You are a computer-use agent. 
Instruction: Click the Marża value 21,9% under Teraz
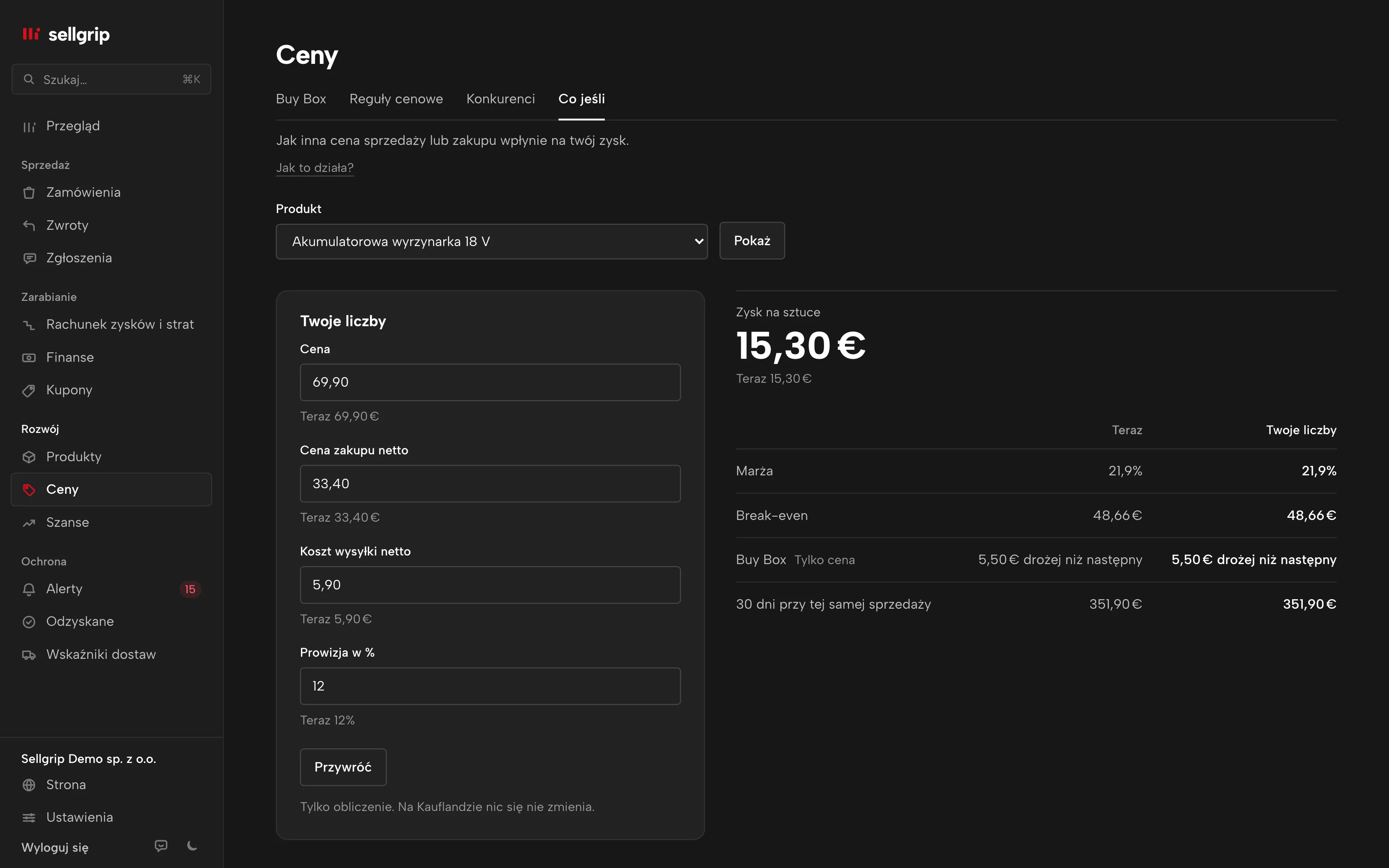click(1125, 471)
